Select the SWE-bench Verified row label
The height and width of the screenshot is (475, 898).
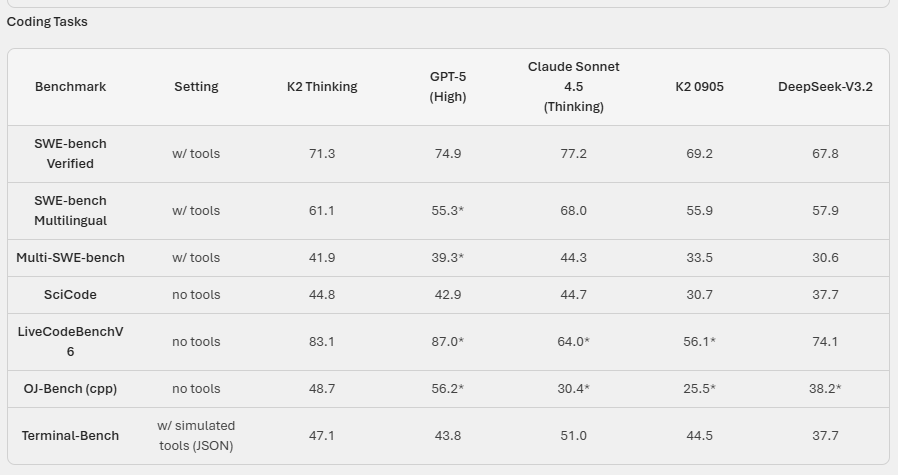pyautogui.click(x=70, y=154)
